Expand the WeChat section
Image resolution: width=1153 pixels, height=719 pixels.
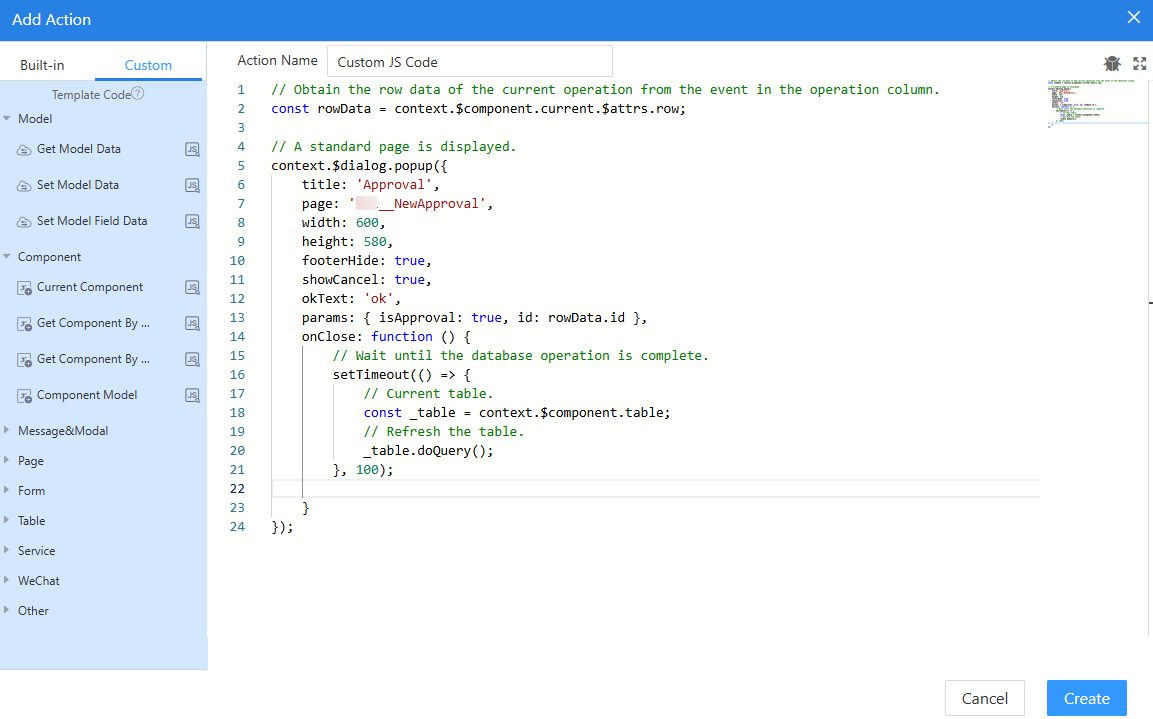point(7,580)
